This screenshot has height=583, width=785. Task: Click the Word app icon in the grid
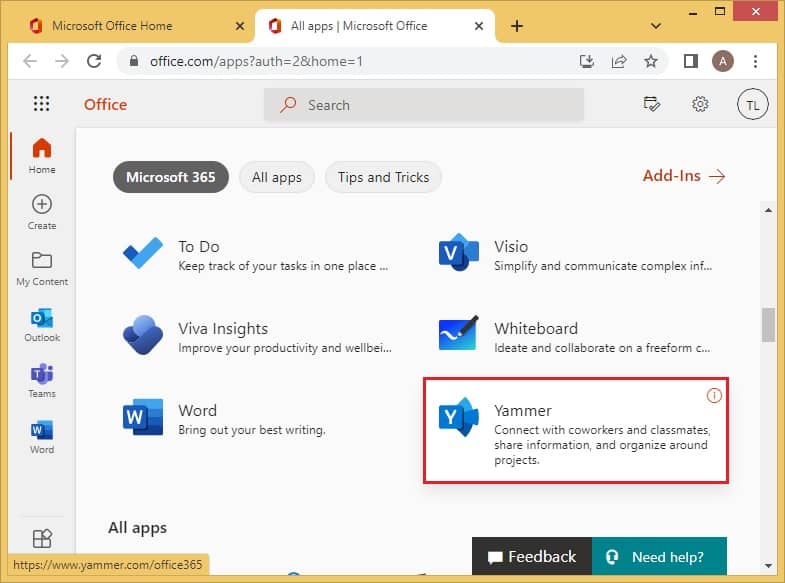[x=143, y=417]
